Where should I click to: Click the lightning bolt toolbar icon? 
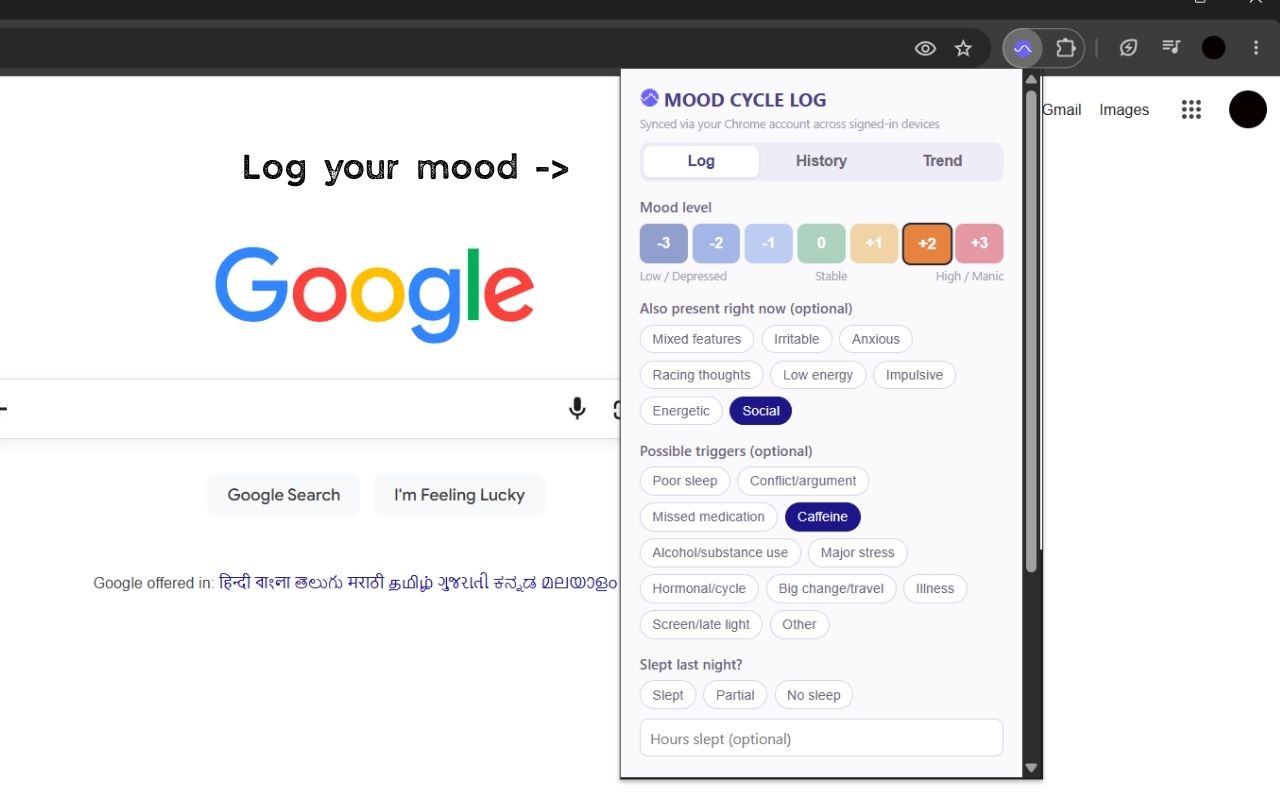coord(1128,48)
